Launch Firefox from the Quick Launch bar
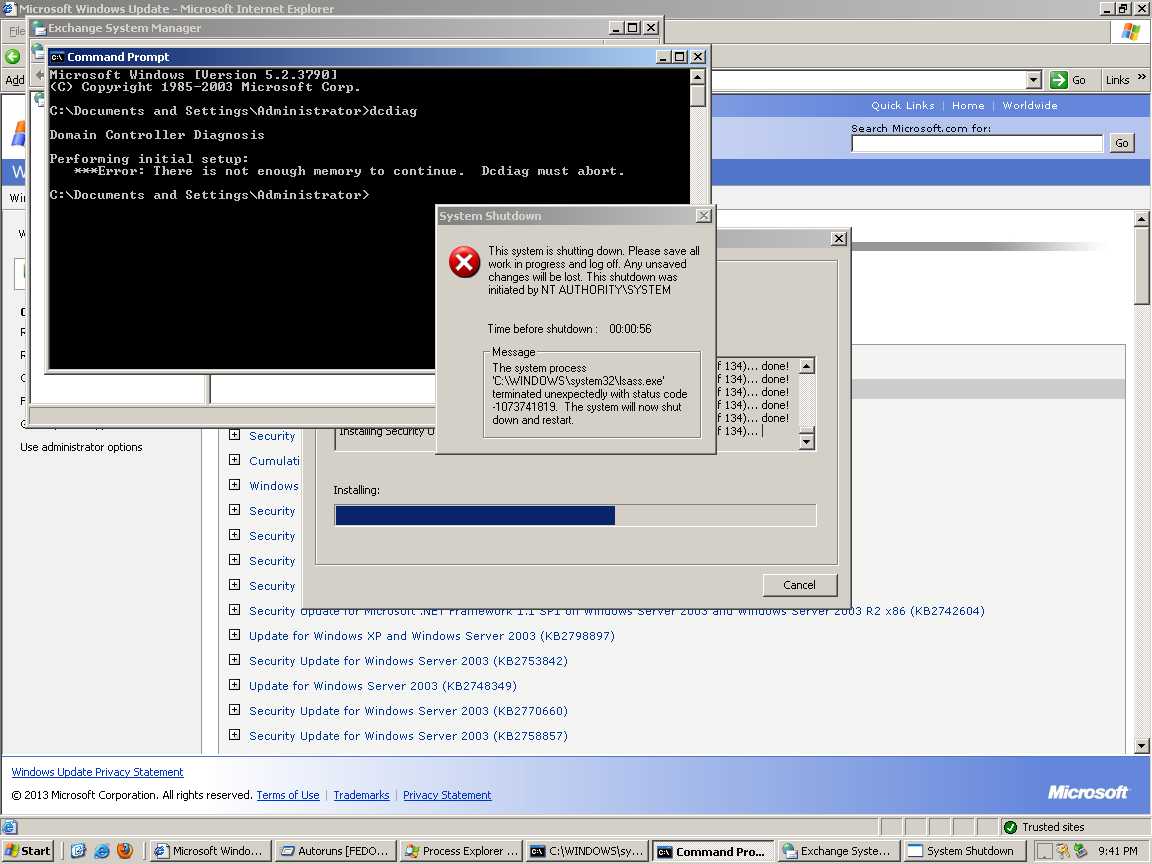The image size is (1152, 864). point(125,851)
